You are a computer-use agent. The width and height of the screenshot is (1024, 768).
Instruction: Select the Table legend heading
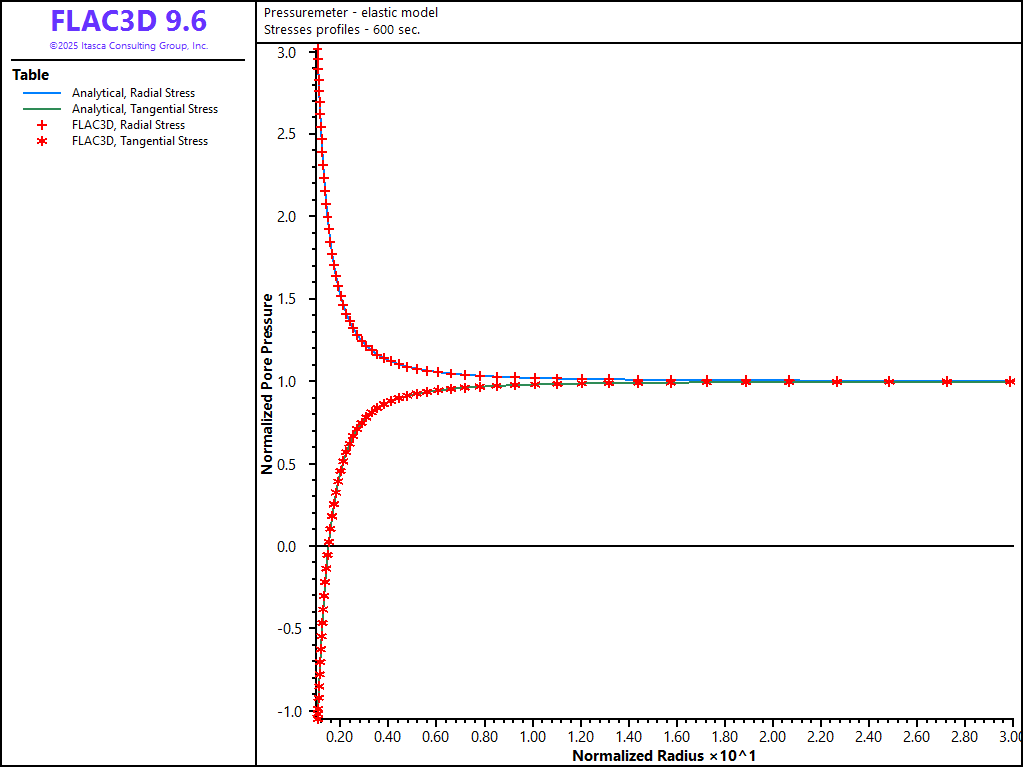(30, 75)
